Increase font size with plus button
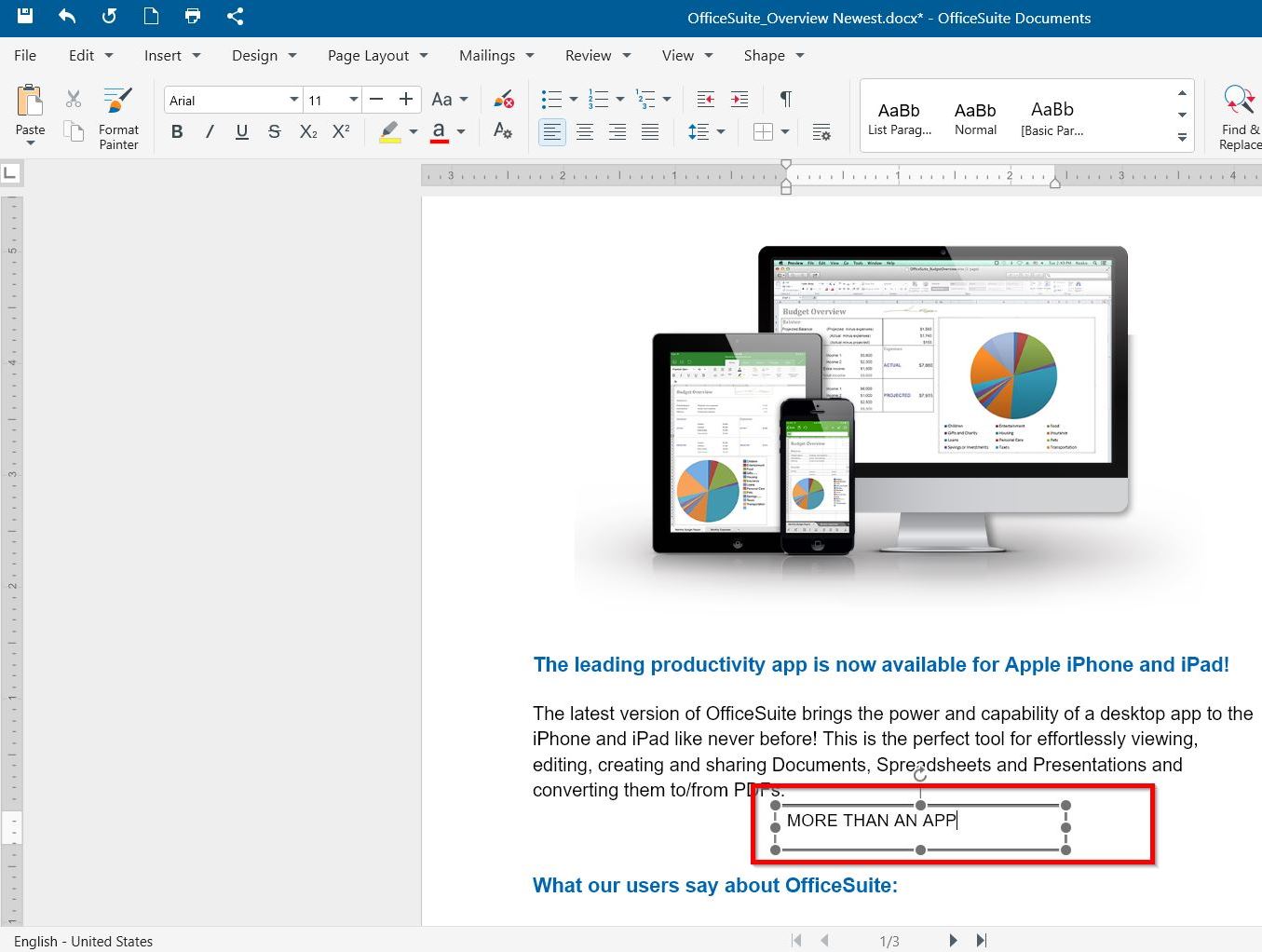The image size is (1262, 952). click(406, 99)
